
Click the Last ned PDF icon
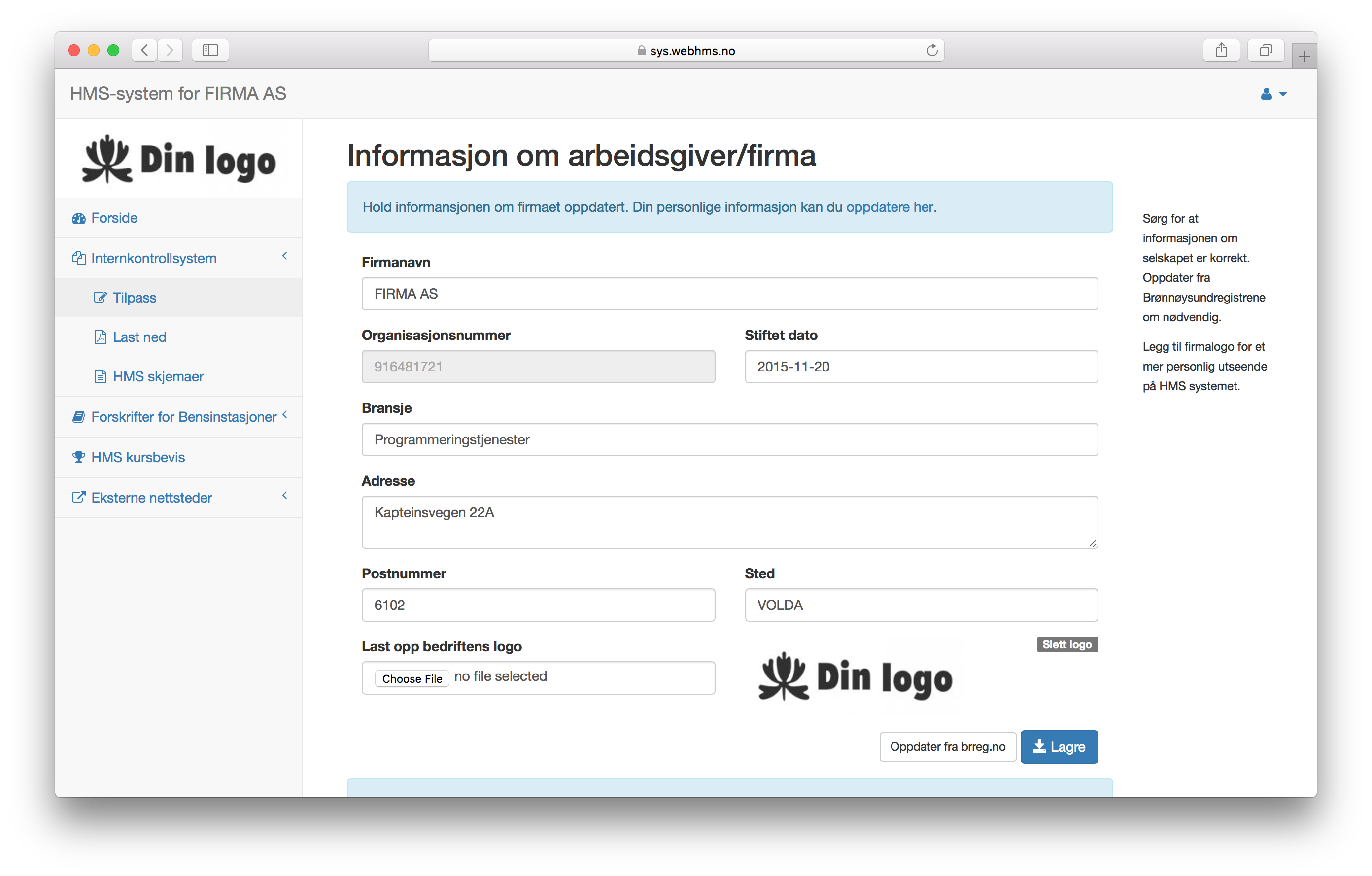[100, 337]
